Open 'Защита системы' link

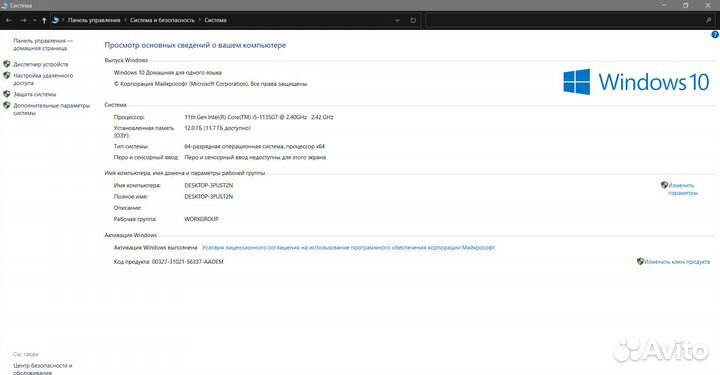pyautogui.click(x=34, y=94)
